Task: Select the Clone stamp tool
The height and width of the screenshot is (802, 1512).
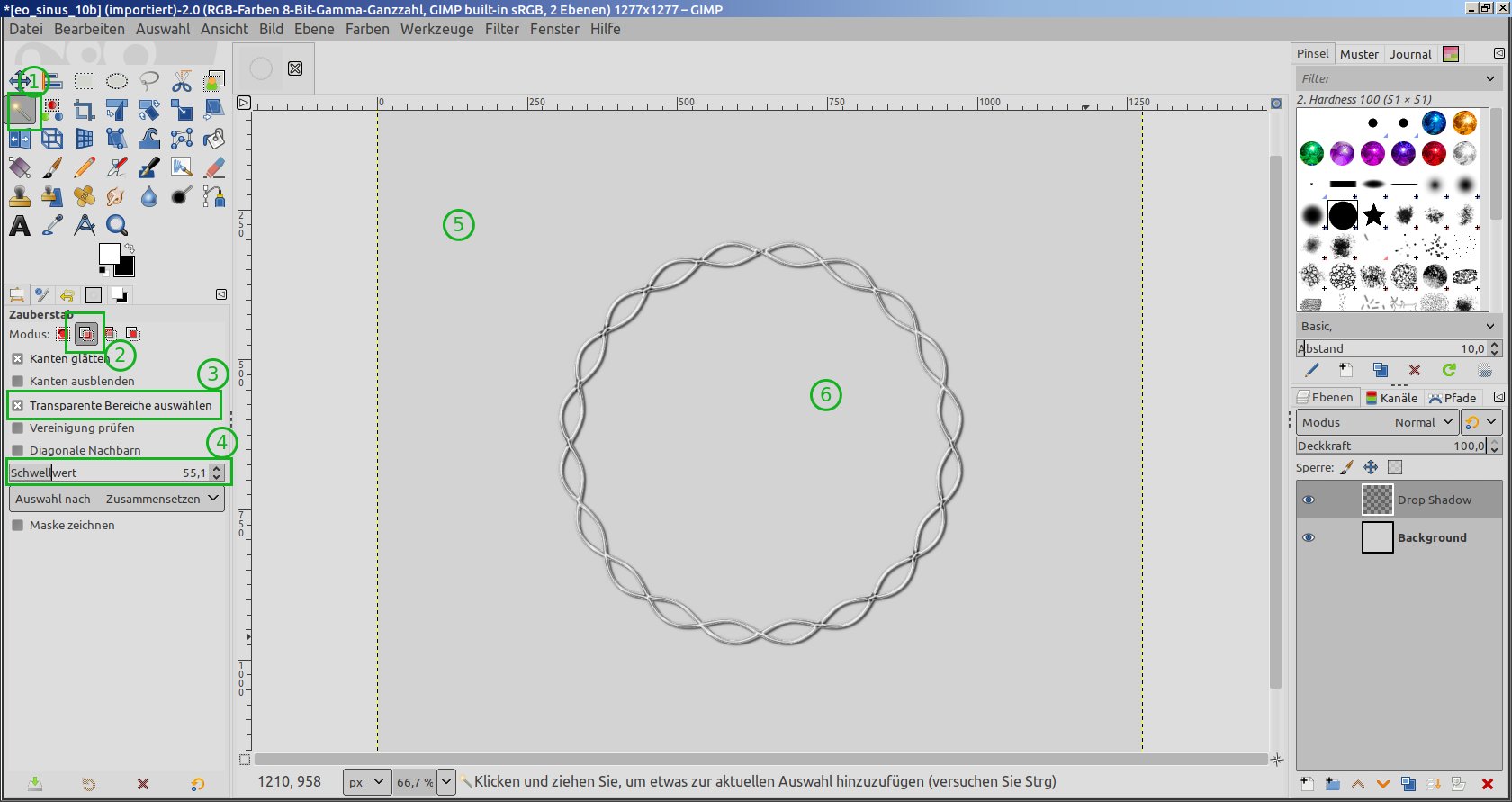Action: (20, 197)
